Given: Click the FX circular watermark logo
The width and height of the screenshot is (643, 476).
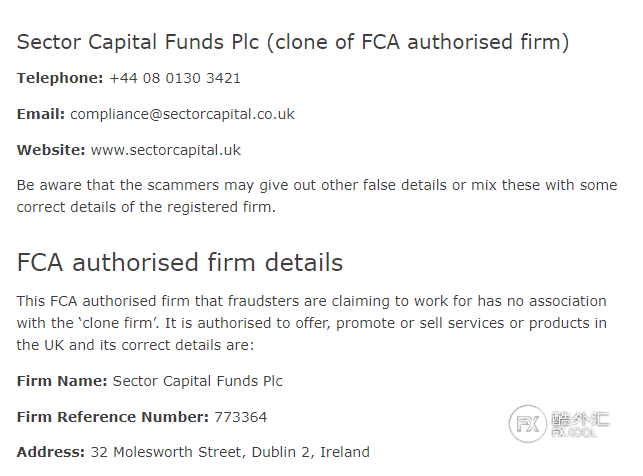Looking at the screenshot, I should [527, 424].
